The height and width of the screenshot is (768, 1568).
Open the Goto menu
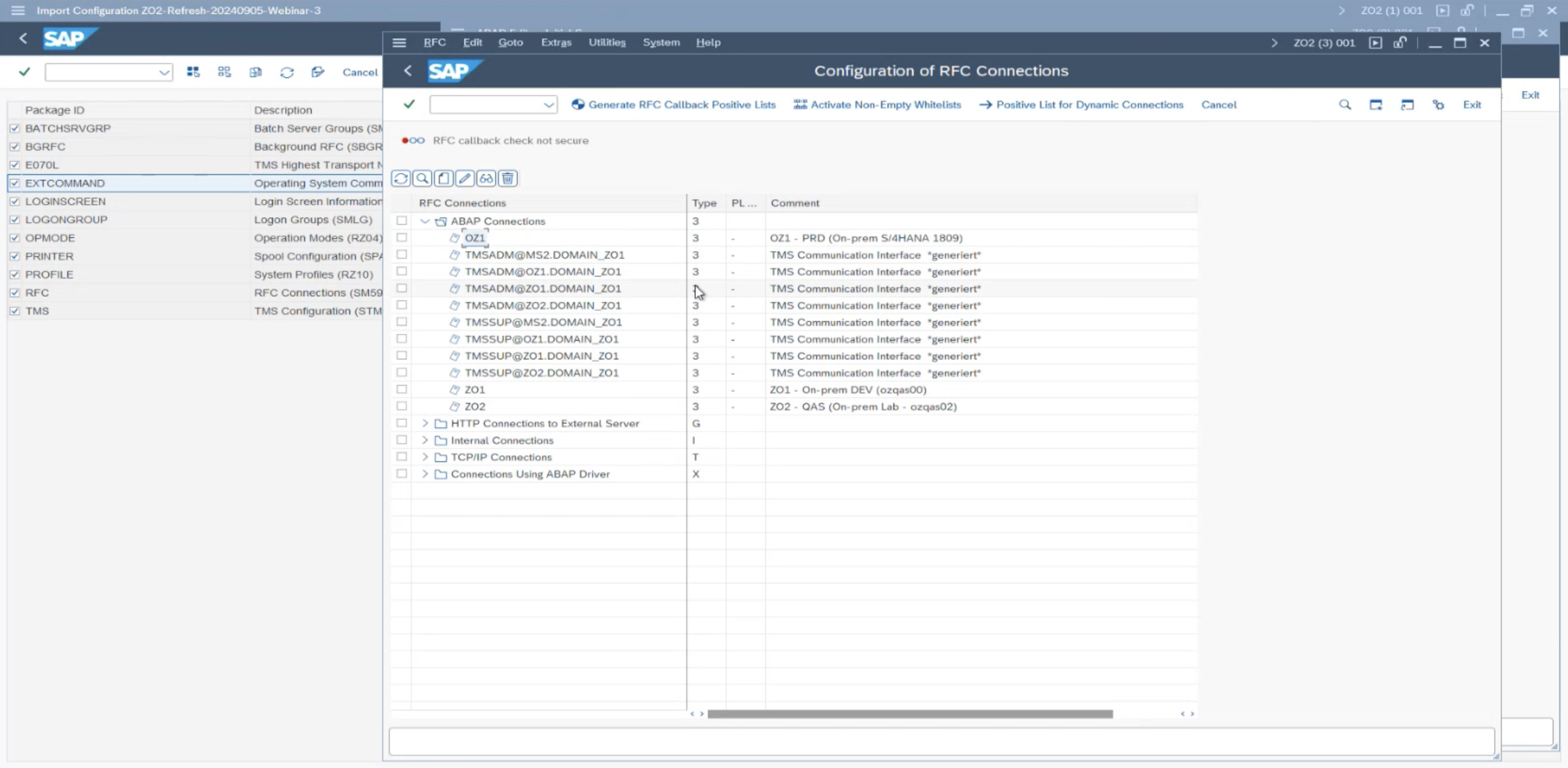511,43
